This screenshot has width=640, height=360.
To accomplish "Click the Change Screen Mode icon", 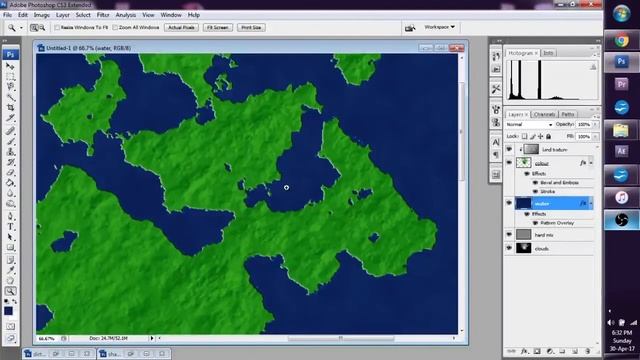I will [x=10, y=338].
